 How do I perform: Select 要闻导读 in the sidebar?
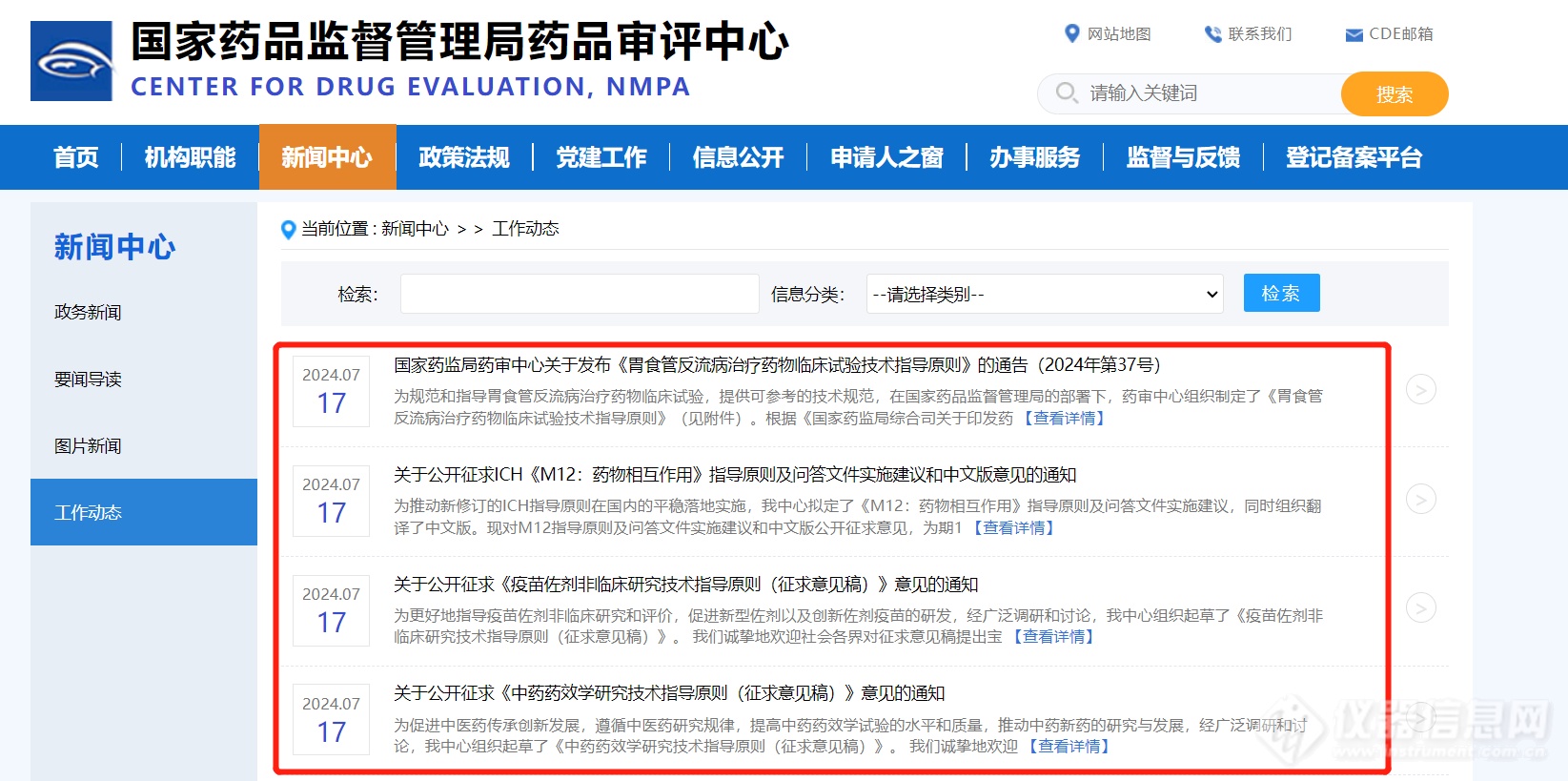88,379
